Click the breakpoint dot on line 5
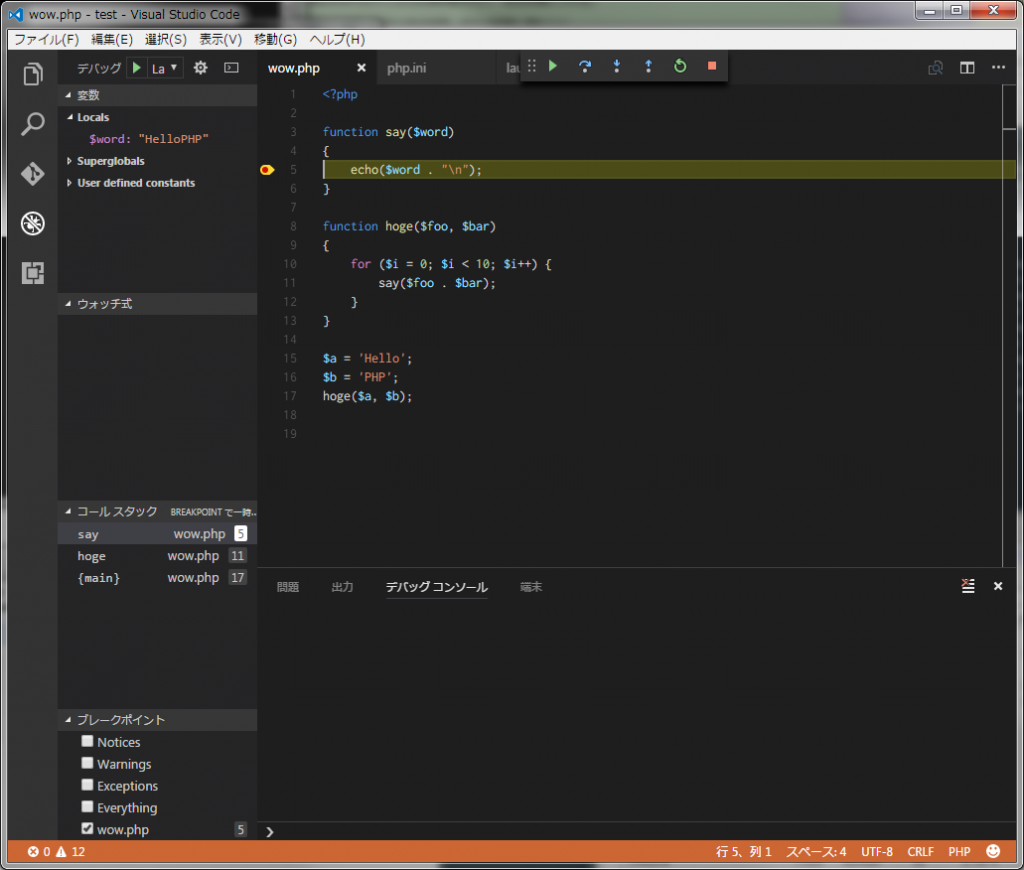Image resolution: width=1024 pixels, height=870 pixels. click(x=266, y=170)
